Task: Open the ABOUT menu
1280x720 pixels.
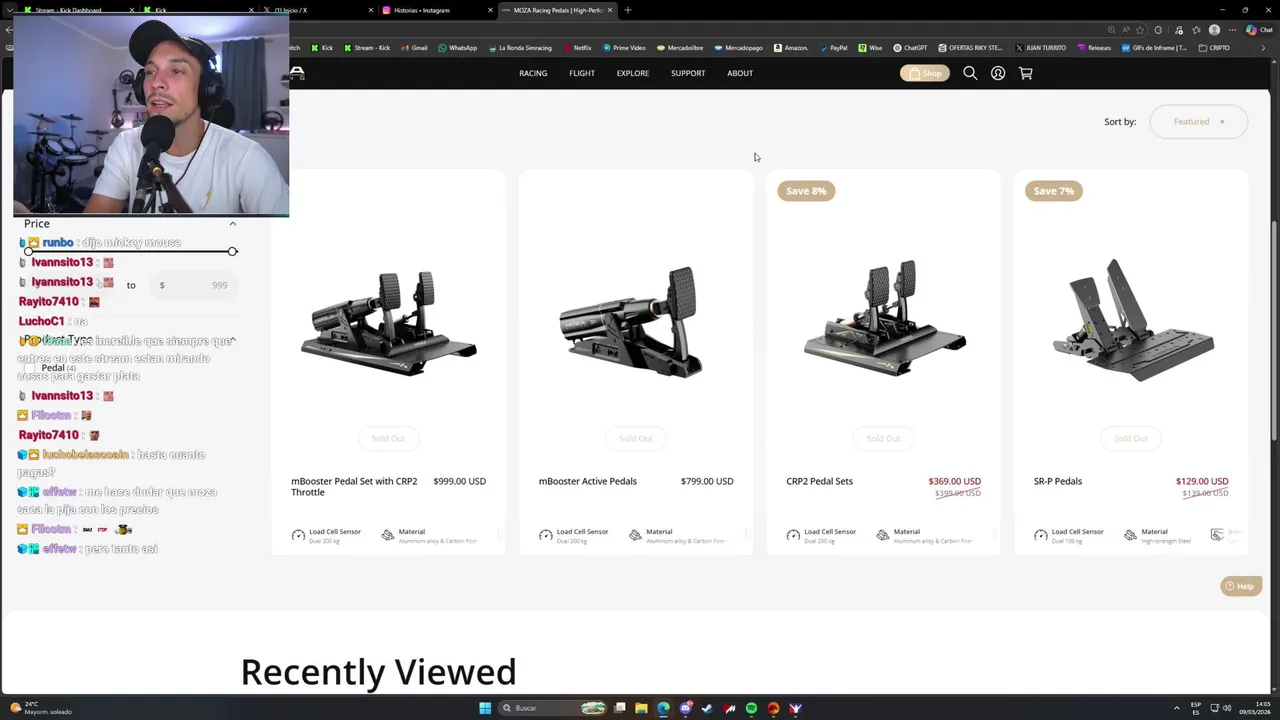Action: coord(740,73)
